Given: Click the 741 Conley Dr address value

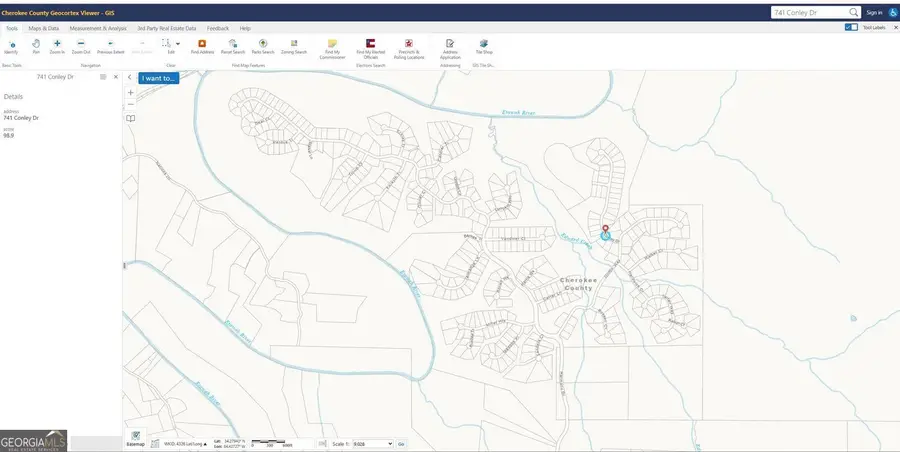Looking at the screenshot, I should (21, 118).
